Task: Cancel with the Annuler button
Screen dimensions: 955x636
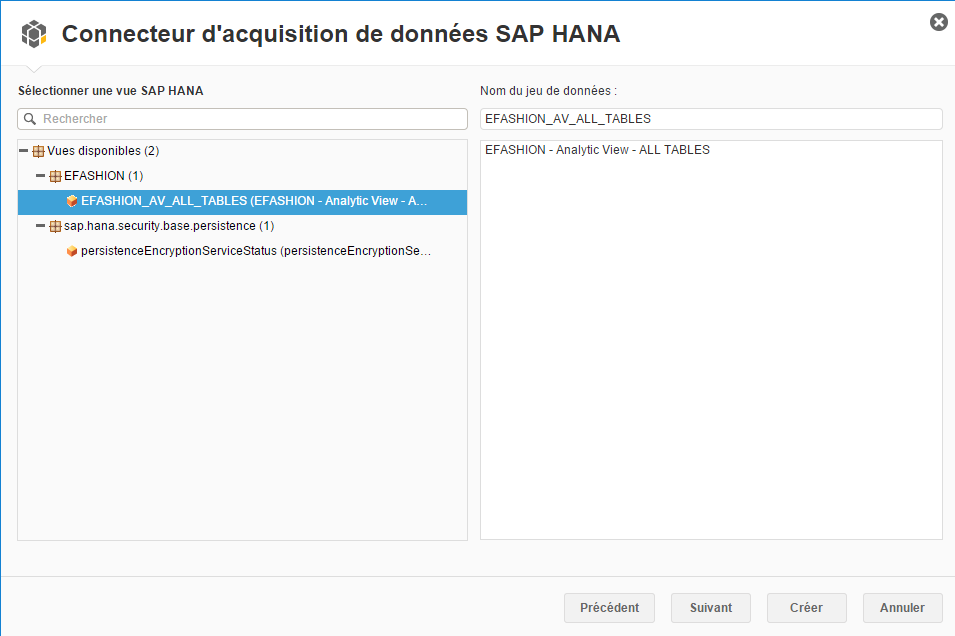Action: tap(902, 608)
